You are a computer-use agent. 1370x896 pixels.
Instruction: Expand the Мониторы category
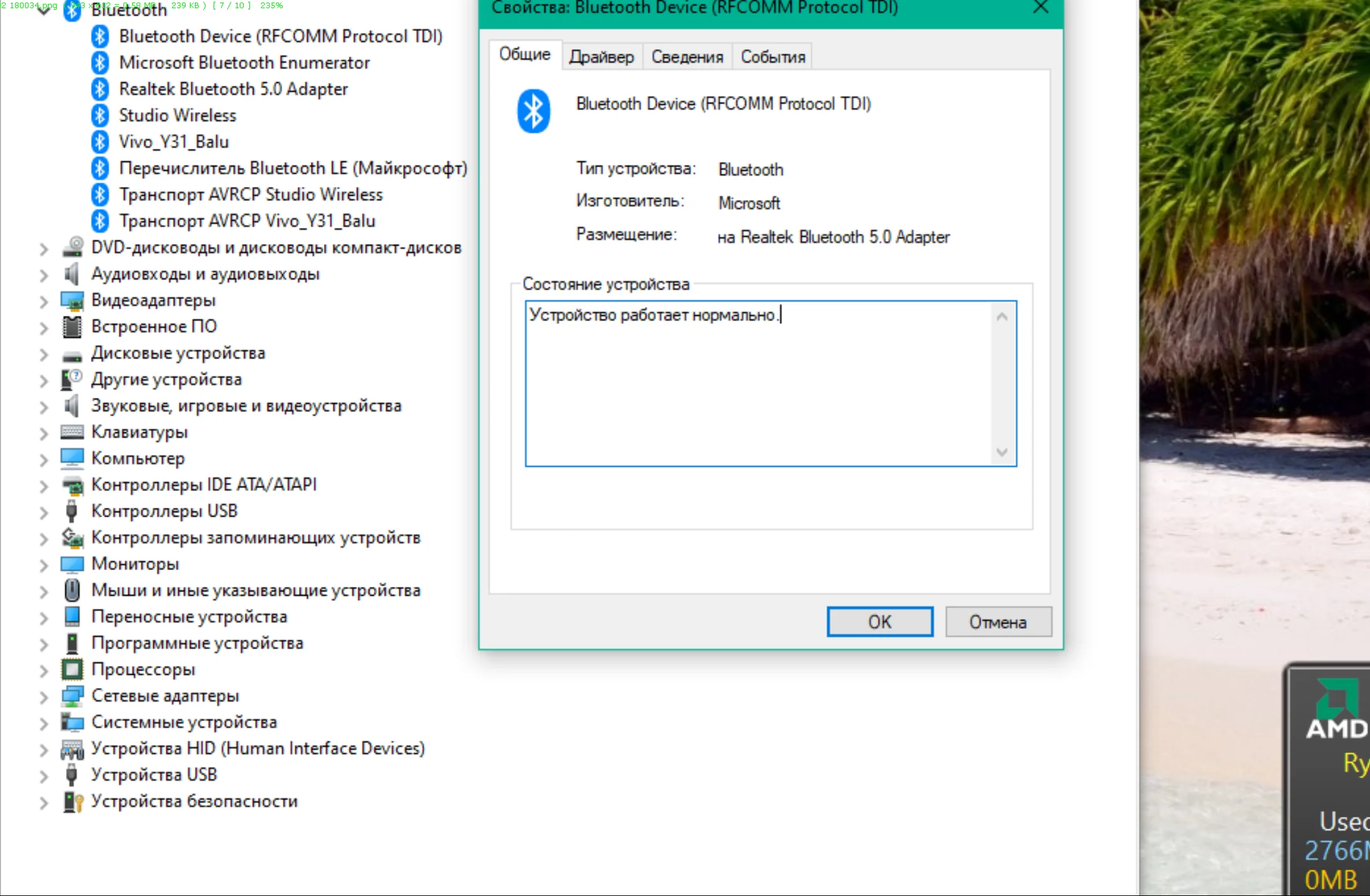pyautogui.click(x=44, y=565)
